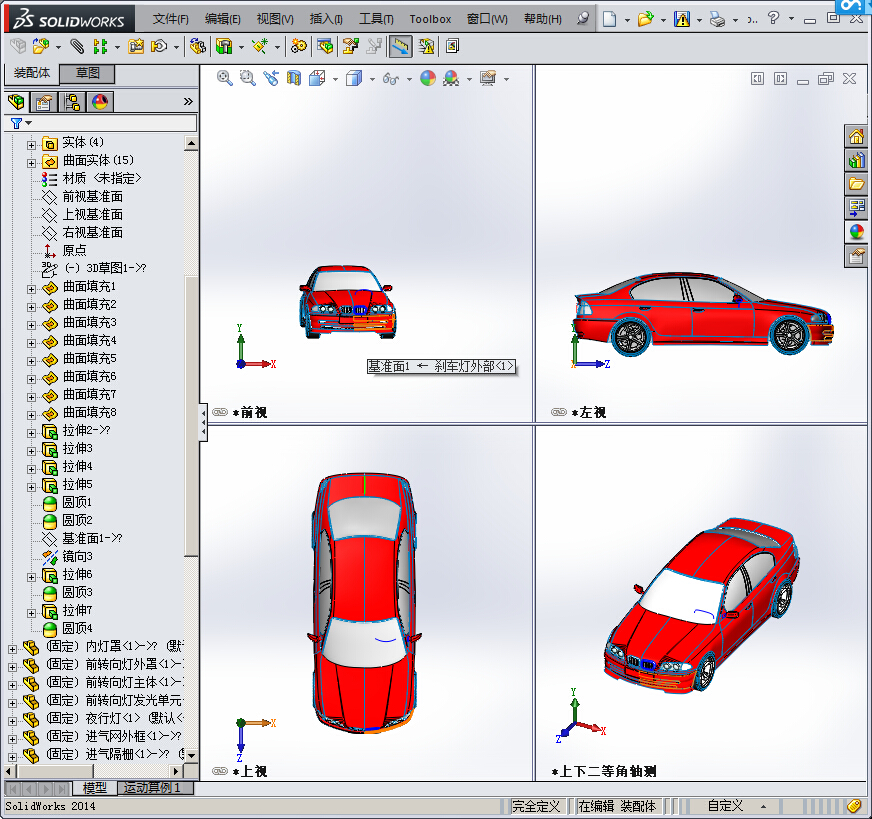Switch to the 草图 command tab

(x=87, y=73)
